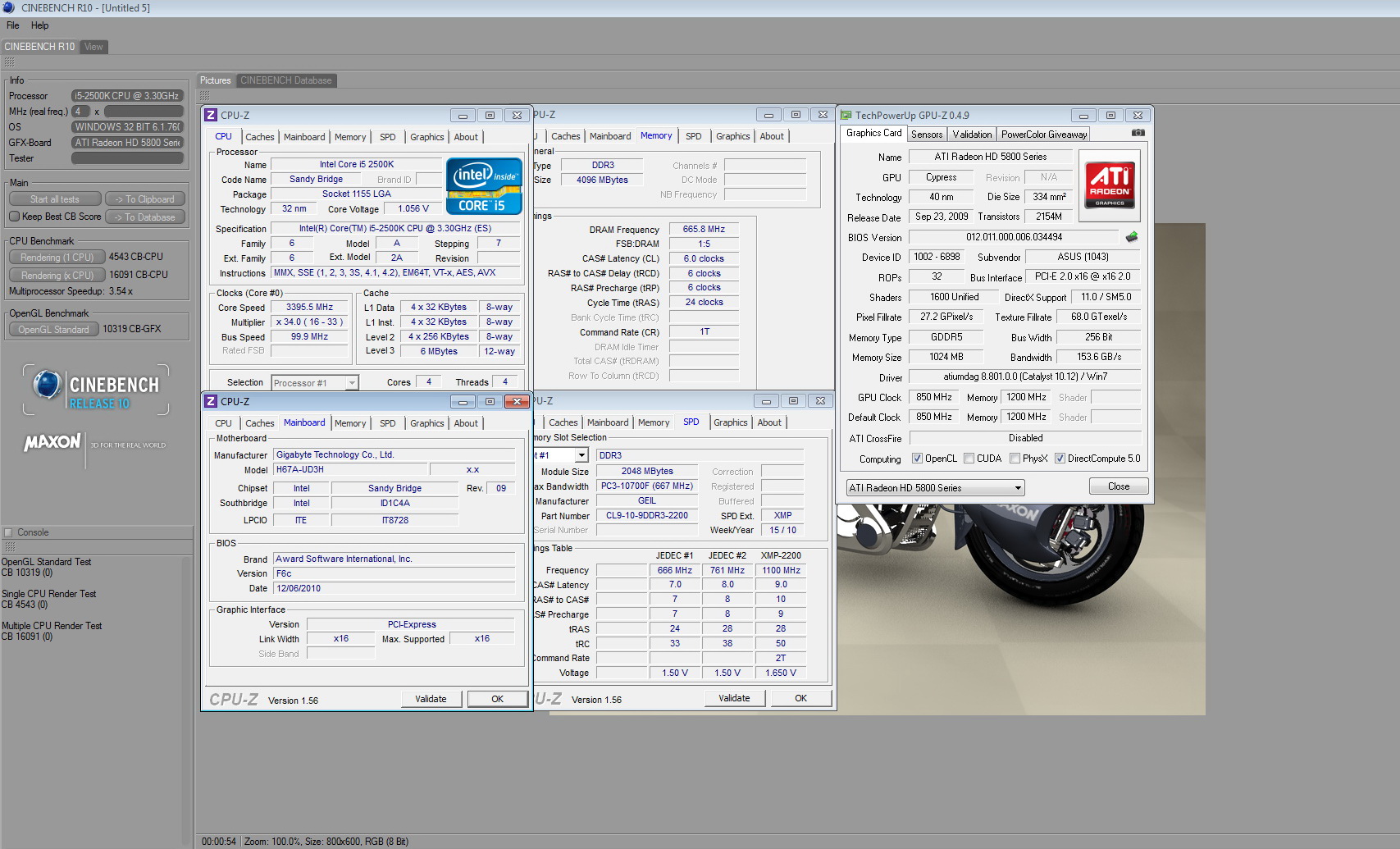Click the Intel Core i5 logo badge

[484, 186]
